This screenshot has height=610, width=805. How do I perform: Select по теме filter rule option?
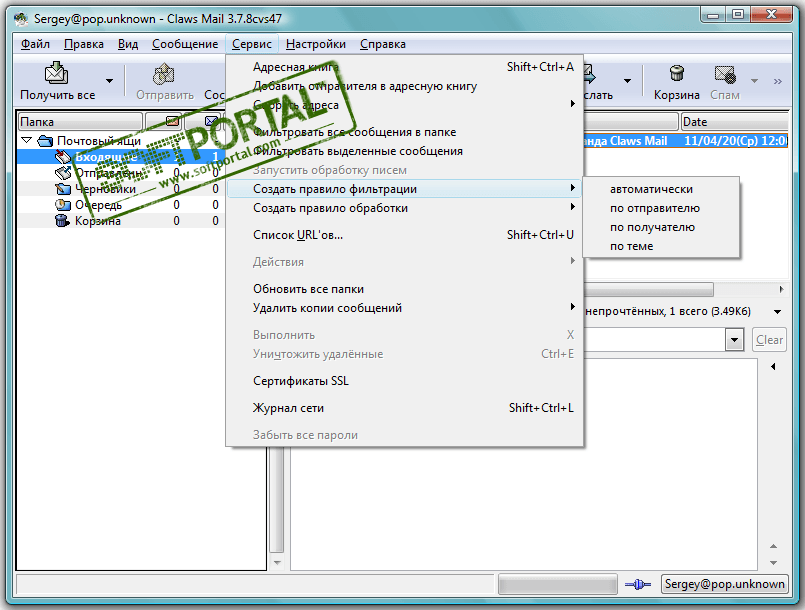pyautogui.click(x=661, y=246)
